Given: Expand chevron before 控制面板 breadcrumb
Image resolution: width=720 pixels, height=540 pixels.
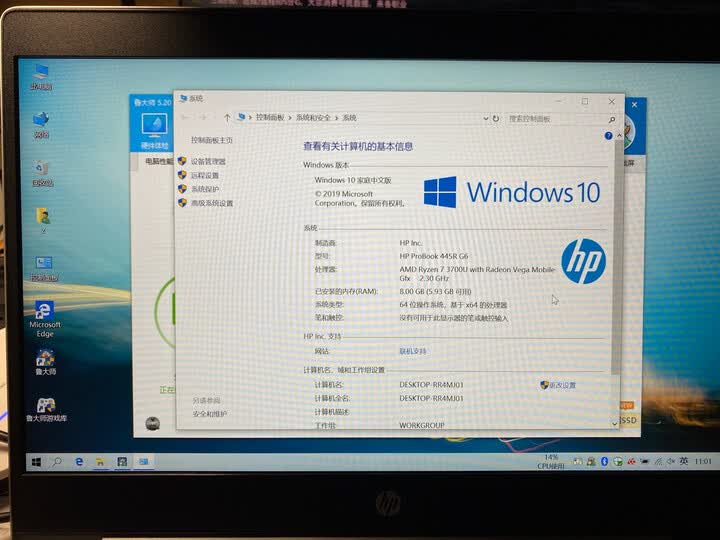Looking at the screenshot, I should 250,118.
